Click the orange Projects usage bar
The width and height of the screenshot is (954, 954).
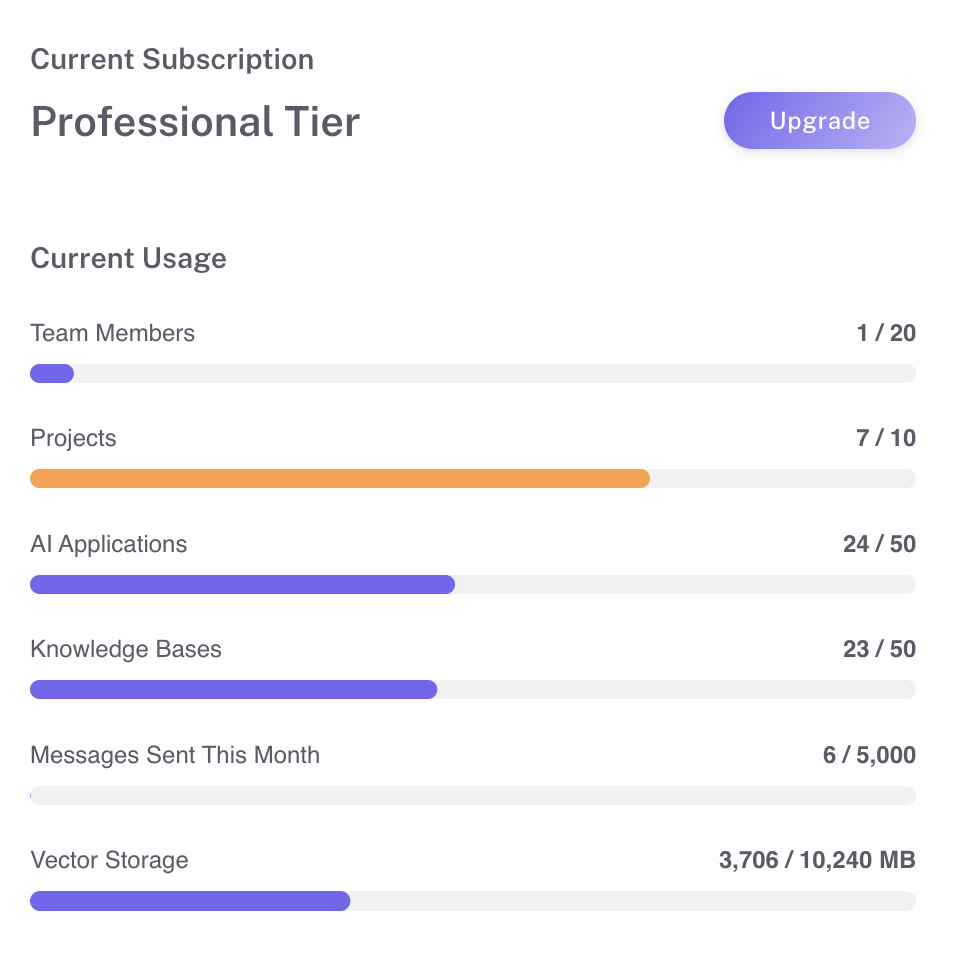pyautogui.click(x=340, y=479)
